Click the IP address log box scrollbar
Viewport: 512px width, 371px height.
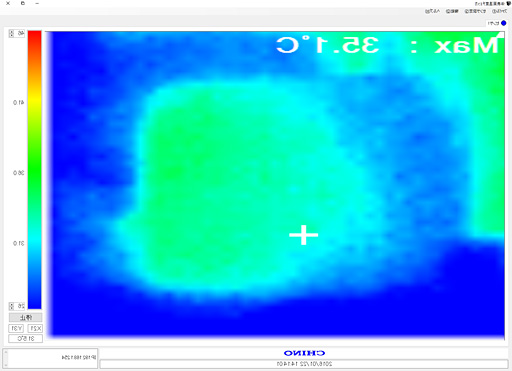tap(5, 358)
